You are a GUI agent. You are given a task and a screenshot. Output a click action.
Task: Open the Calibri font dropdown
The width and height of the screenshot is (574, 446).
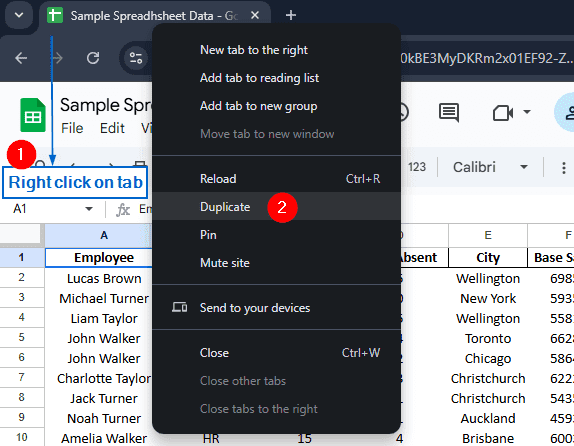point(490,167)
